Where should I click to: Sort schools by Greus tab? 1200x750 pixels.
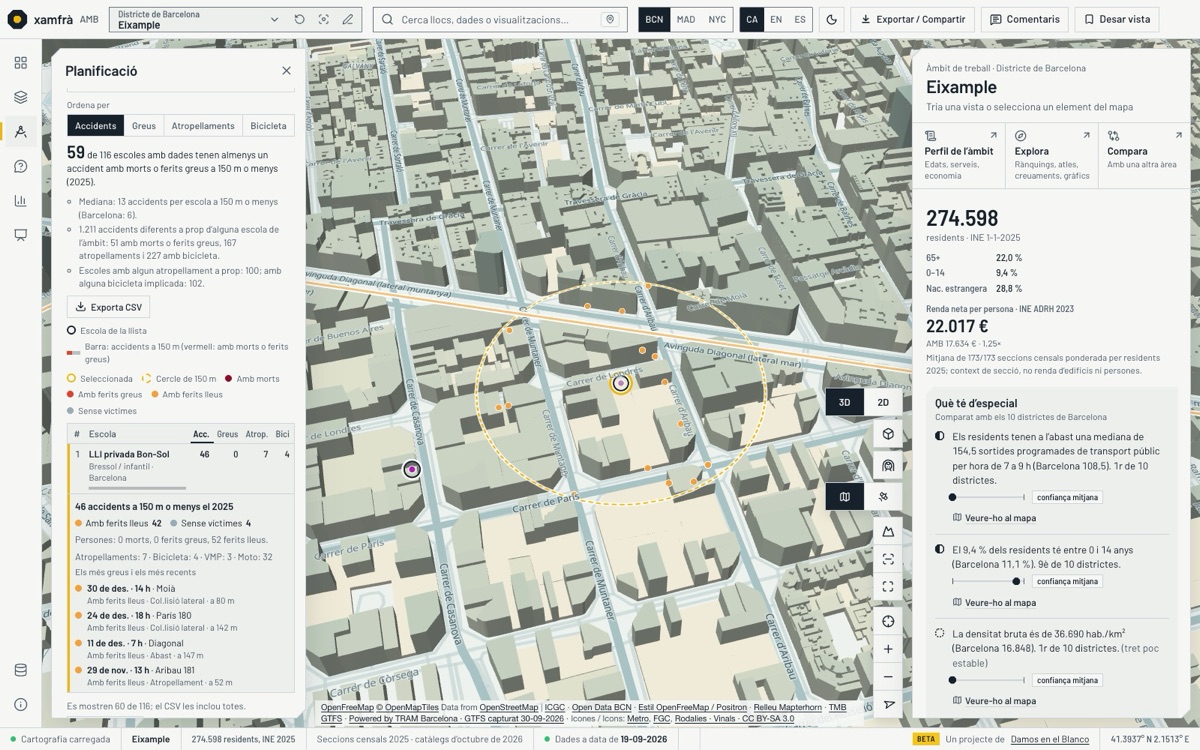pyautogui.click(x=144, y=125)
